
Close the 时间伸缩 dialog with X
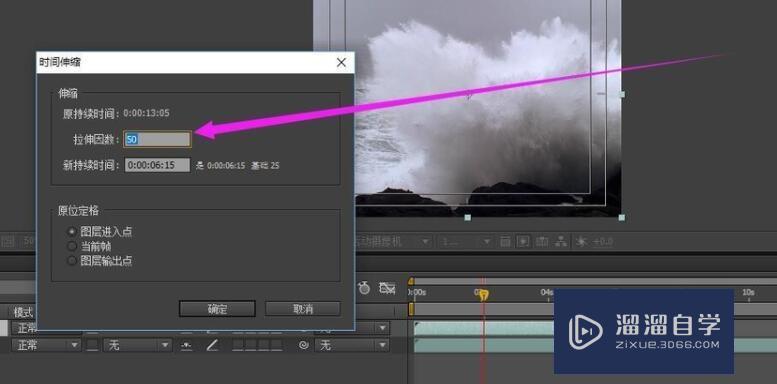[341, 62]
